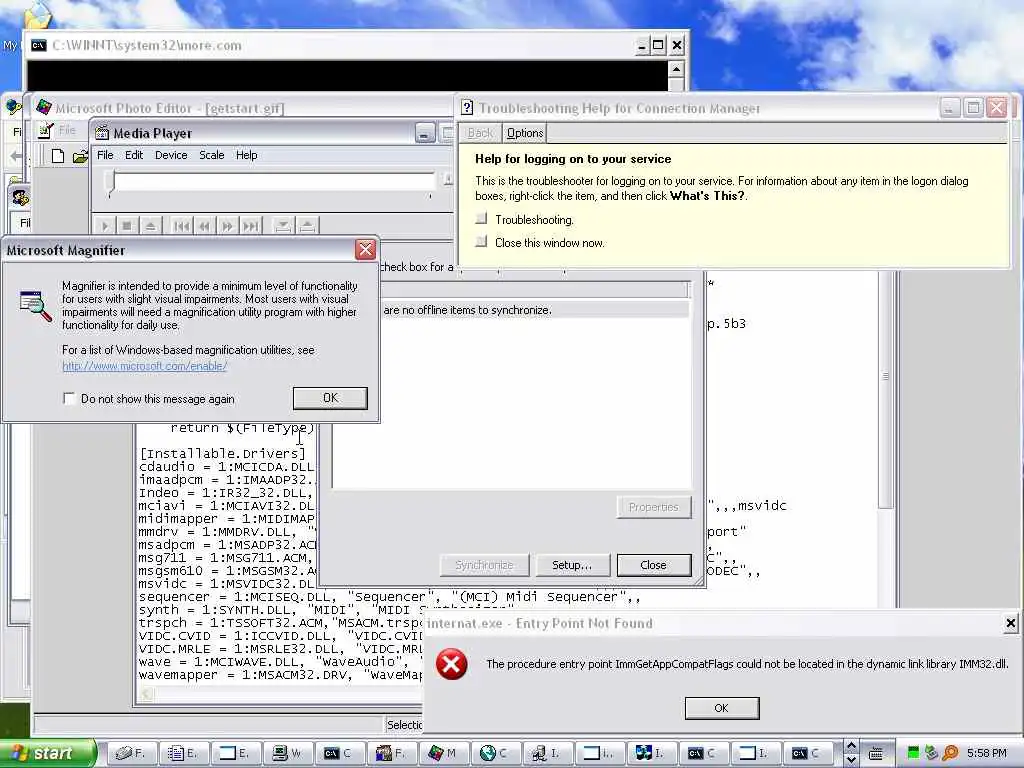Check 'Do not show this message again'
This screenshot has width=1024, height=768.
click(69, 398)
